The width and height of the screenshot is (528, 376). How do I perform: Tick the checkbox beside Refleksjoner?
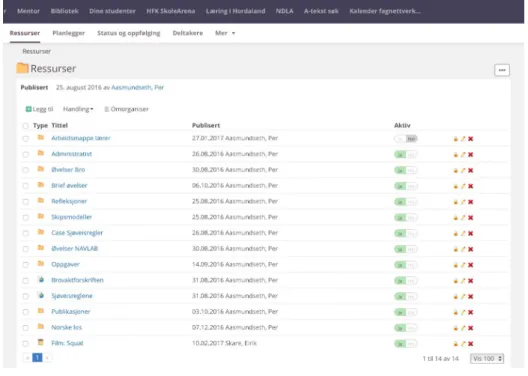(x=26, y=202)
